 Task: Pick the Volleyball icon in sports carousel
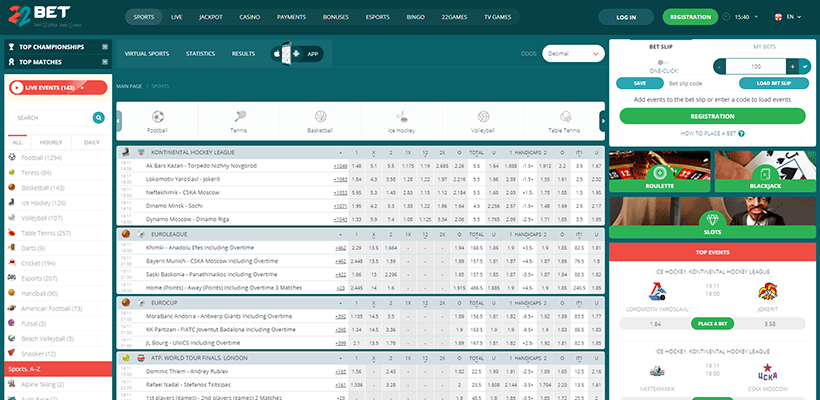(x=483, y=117)
